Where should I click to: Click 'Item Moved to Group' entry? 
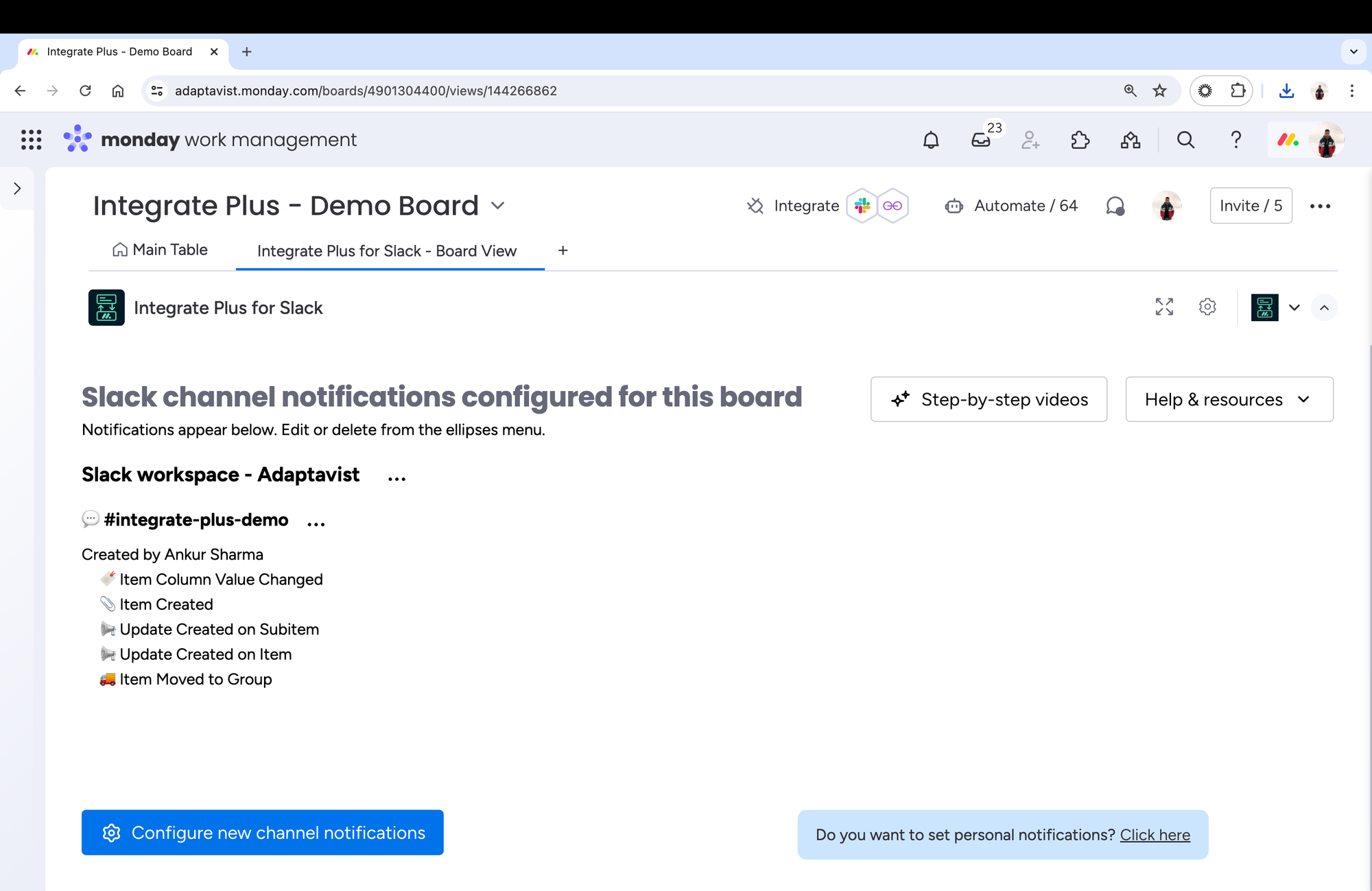coord(196,679)
